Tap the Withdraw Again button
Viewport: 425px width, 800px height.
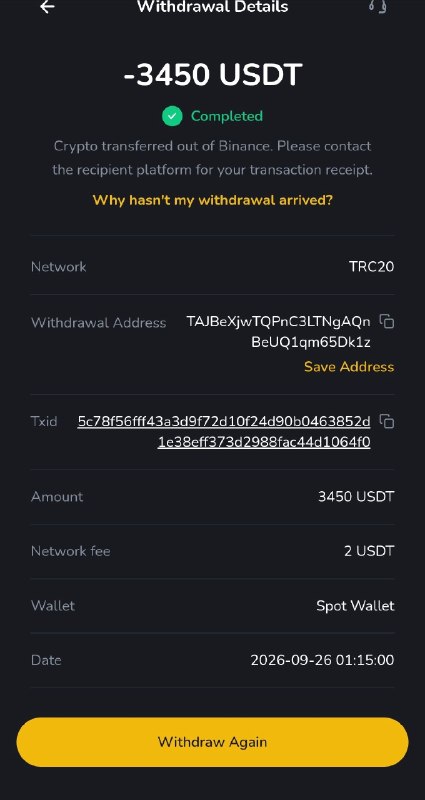point(212,742)
